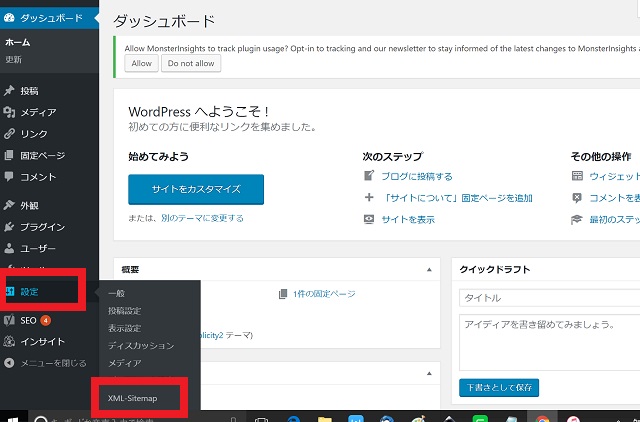
Task: Click Do not allow tracking button
Action: point(191,63)
